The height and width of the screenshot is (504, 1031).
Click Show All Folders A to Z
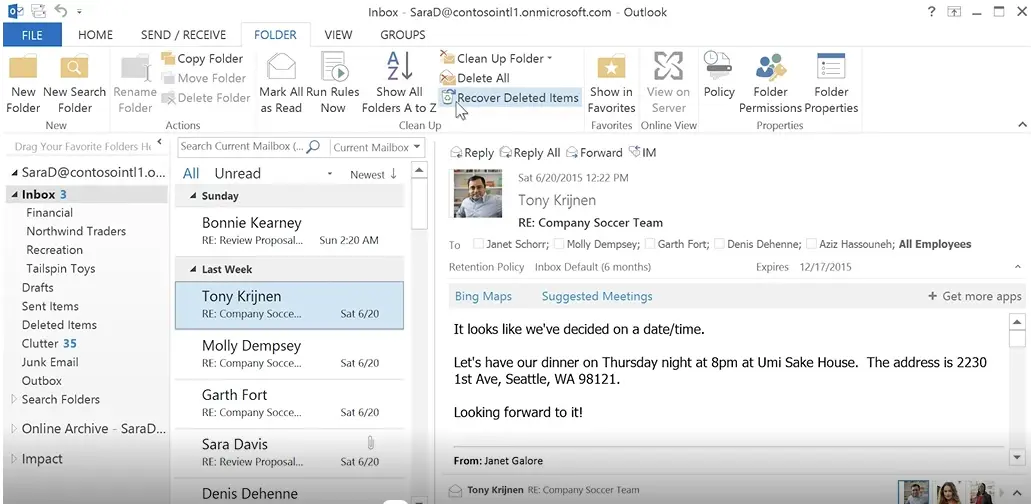pyautogui.click(x=399, y=70)
